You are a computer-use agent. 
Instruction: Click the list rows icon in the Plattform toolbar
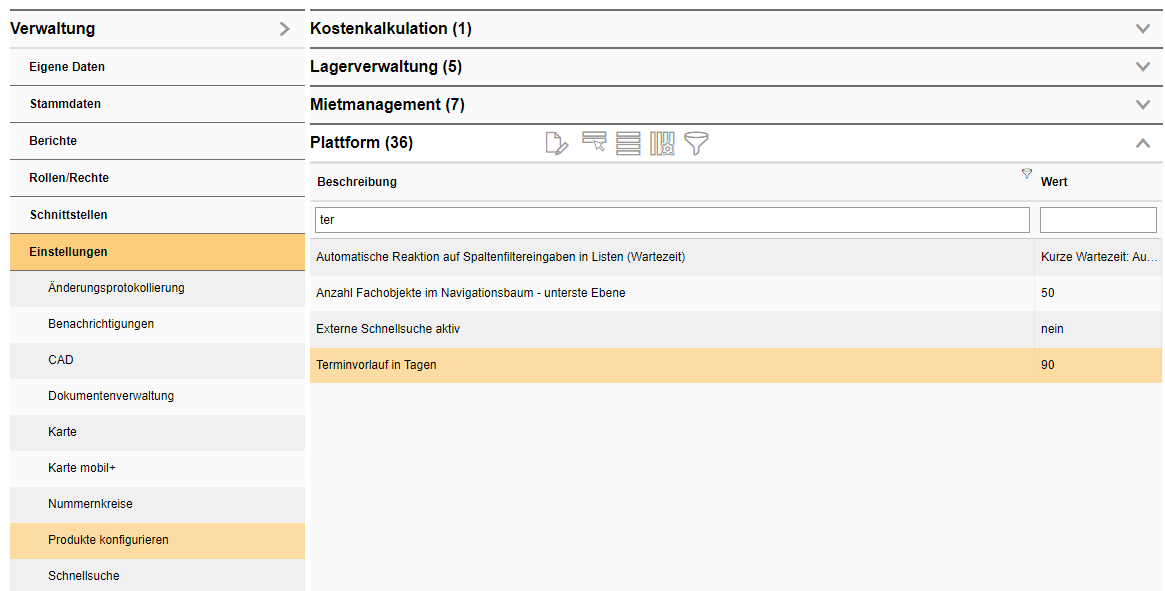[x=627, y=143]
